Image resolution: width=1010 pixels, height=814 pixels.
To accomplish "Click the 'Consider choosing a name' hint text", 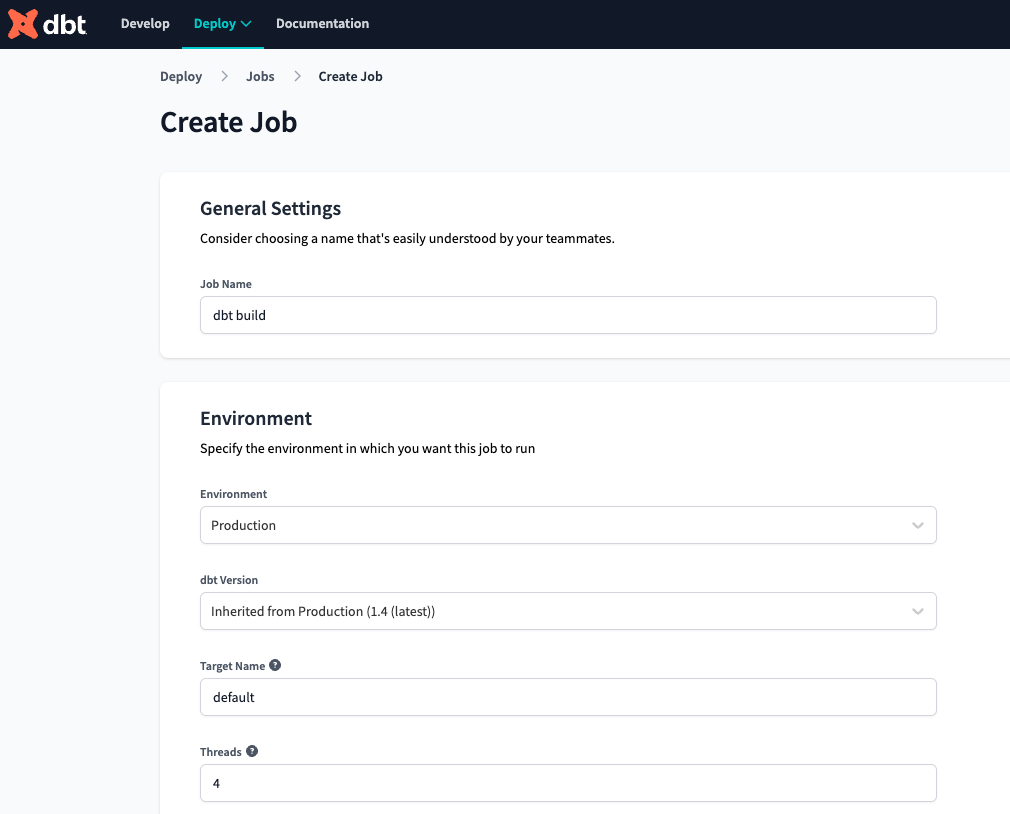I will (407, 238).
